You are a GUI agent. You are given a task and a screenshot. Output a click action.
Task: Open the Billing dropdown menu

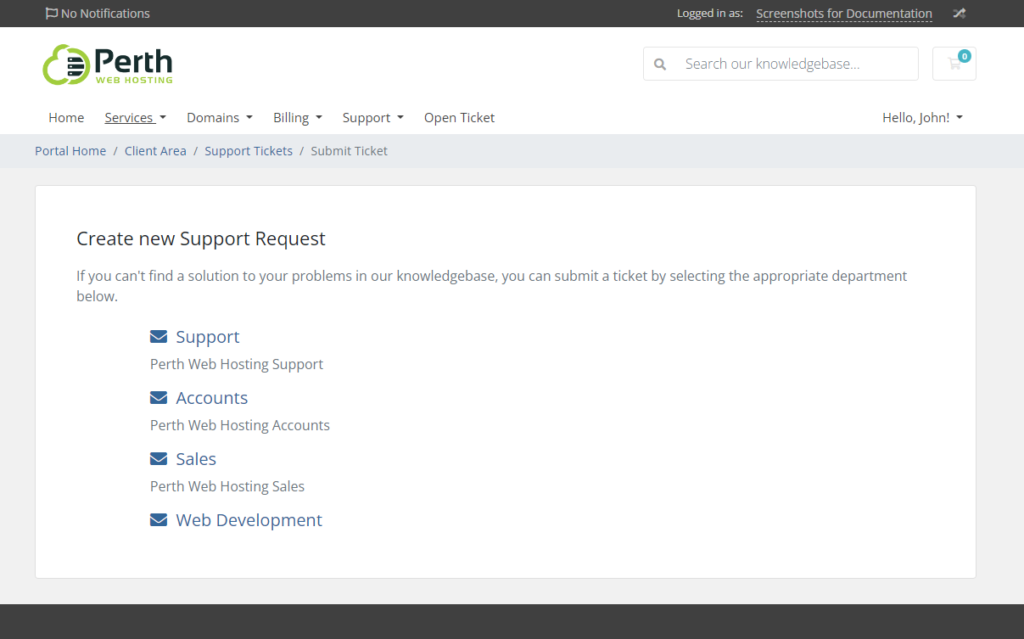tap(297, 118)
